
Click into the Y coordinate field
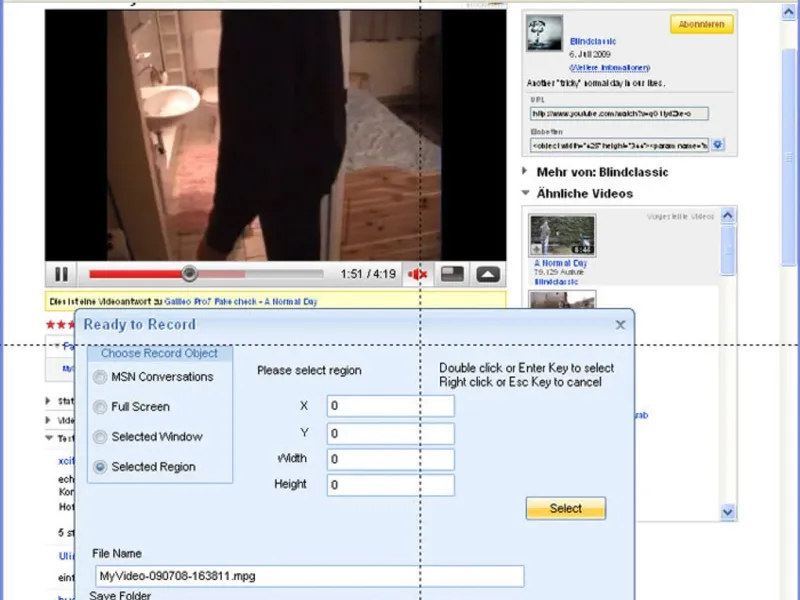click(390, 434)
